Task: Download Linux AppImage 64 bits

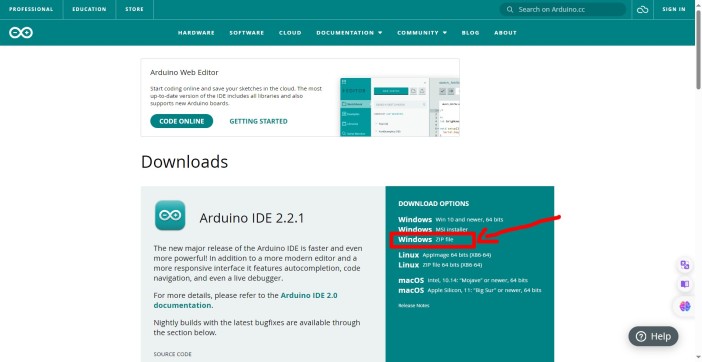Action: pos(445,255)
